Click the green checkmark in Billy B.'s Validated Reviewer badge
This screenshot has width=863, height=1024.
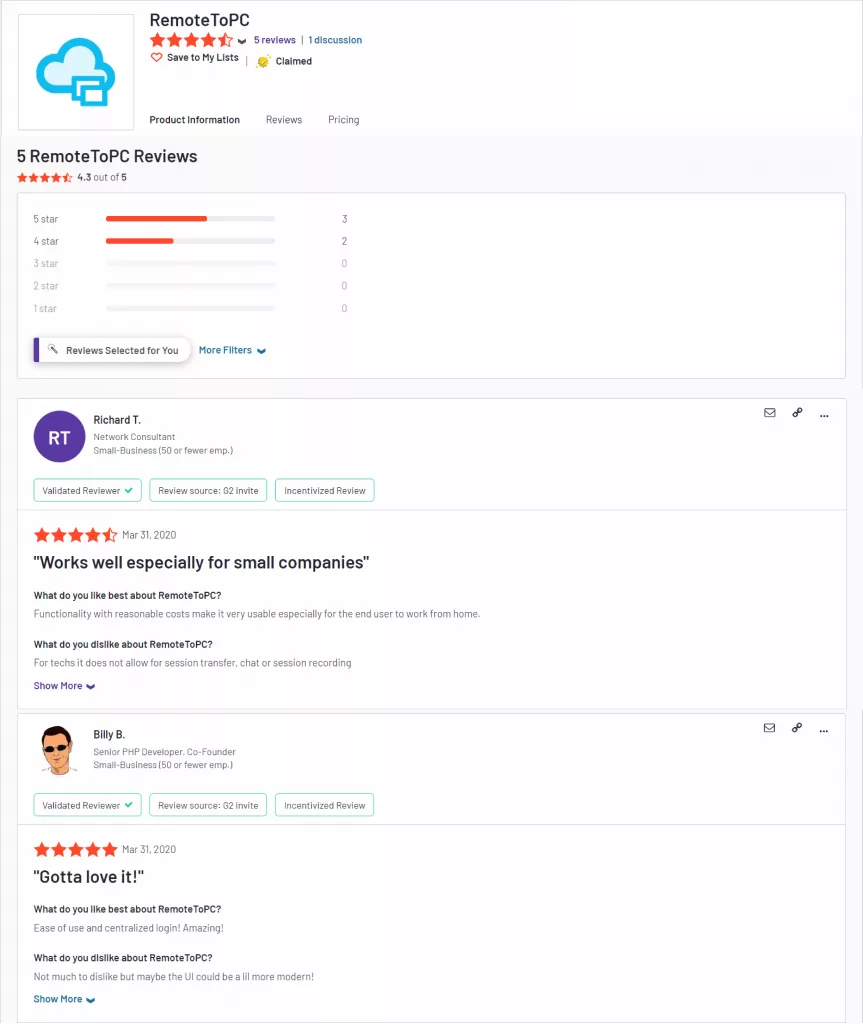tap(129, 805)
